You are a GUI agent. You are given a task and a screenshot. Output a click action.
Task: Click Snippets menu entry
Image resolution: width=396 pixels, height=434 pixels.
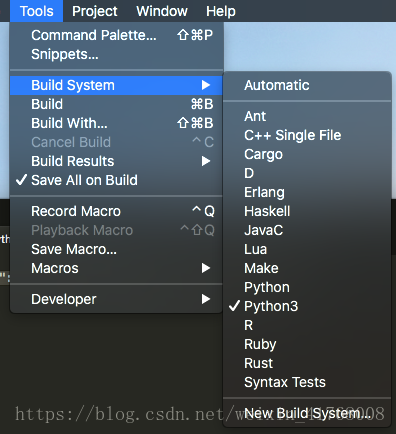pyautogui.click(x=116, y=54)
